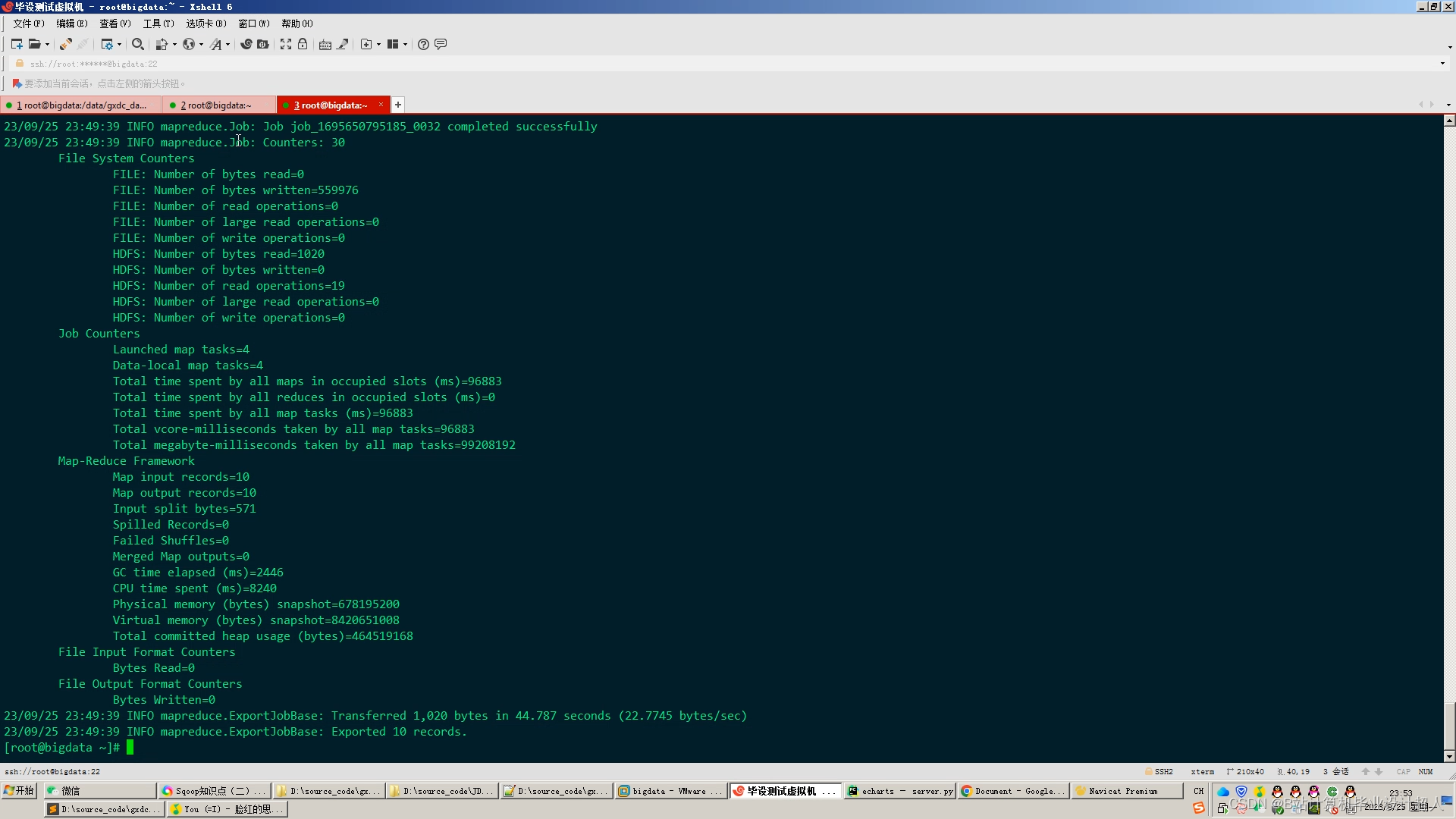Click the New Session toolbar icon
Screen dimensions: 1456x819
pyautogui.click(x=17, y=44)
